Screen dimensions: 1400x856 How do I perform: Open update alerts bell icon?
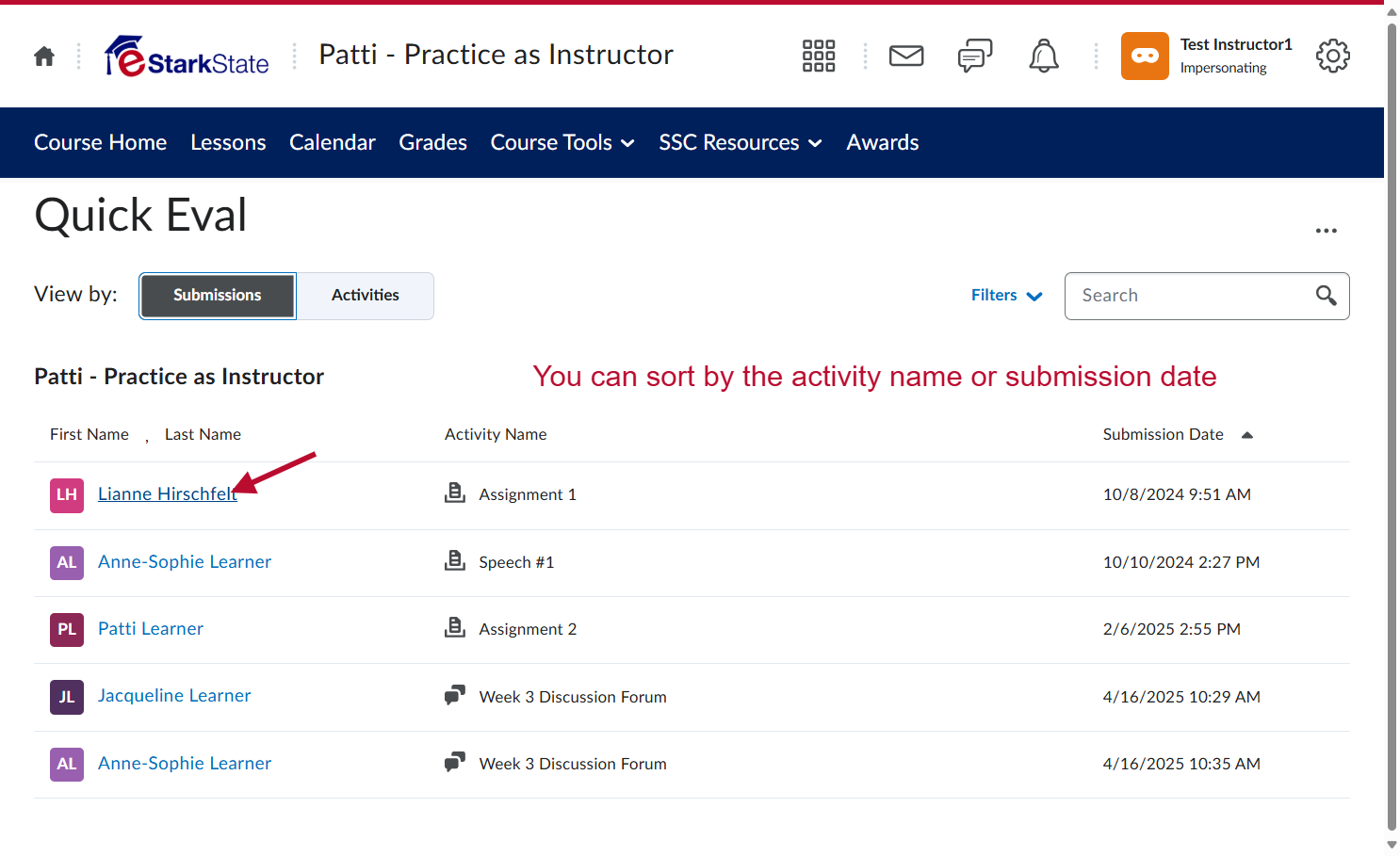coord(1044,57)
